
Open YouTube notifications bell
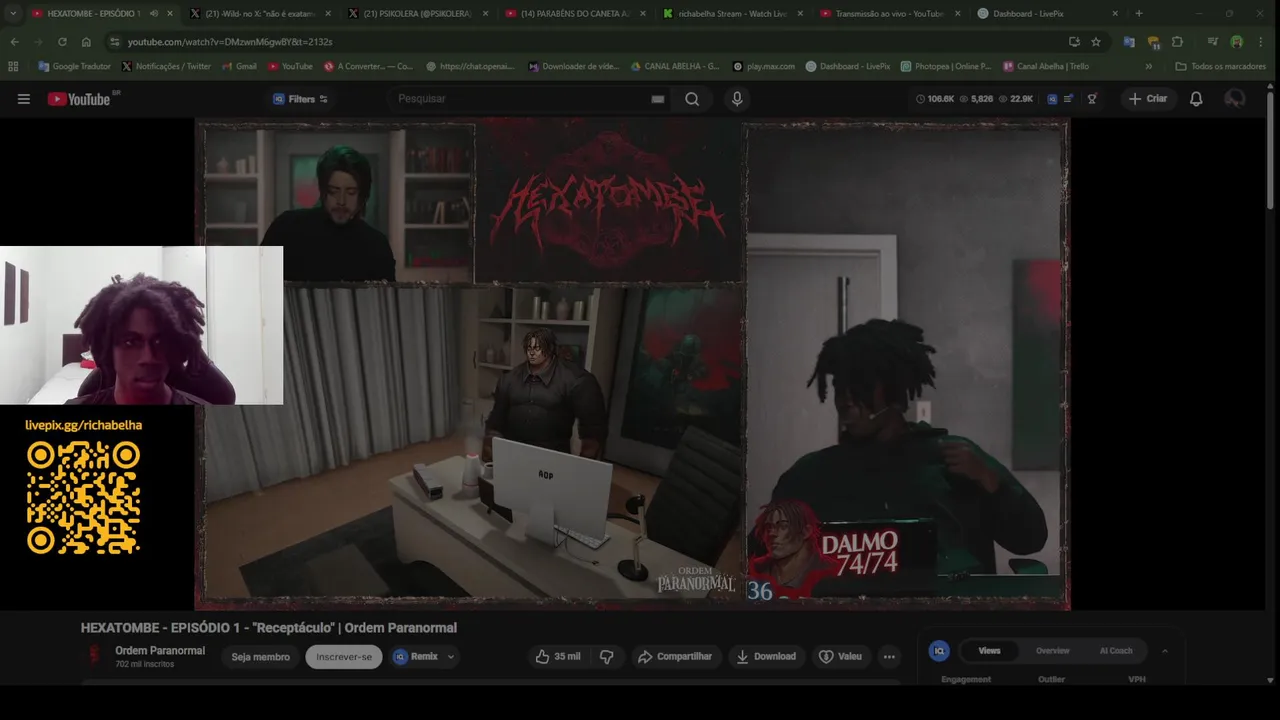[x=1196, y=99]
